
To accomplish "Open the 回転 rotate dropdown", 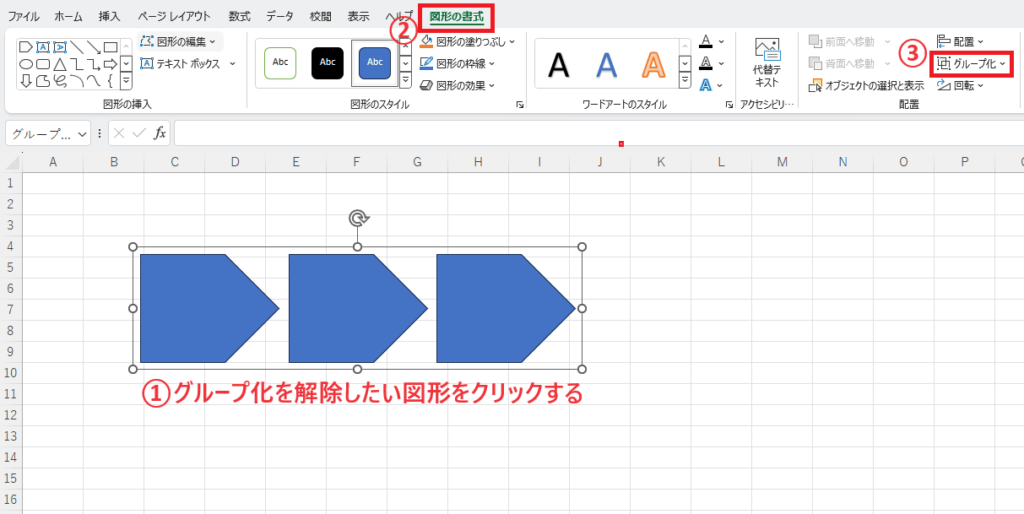I will [961, 85].
